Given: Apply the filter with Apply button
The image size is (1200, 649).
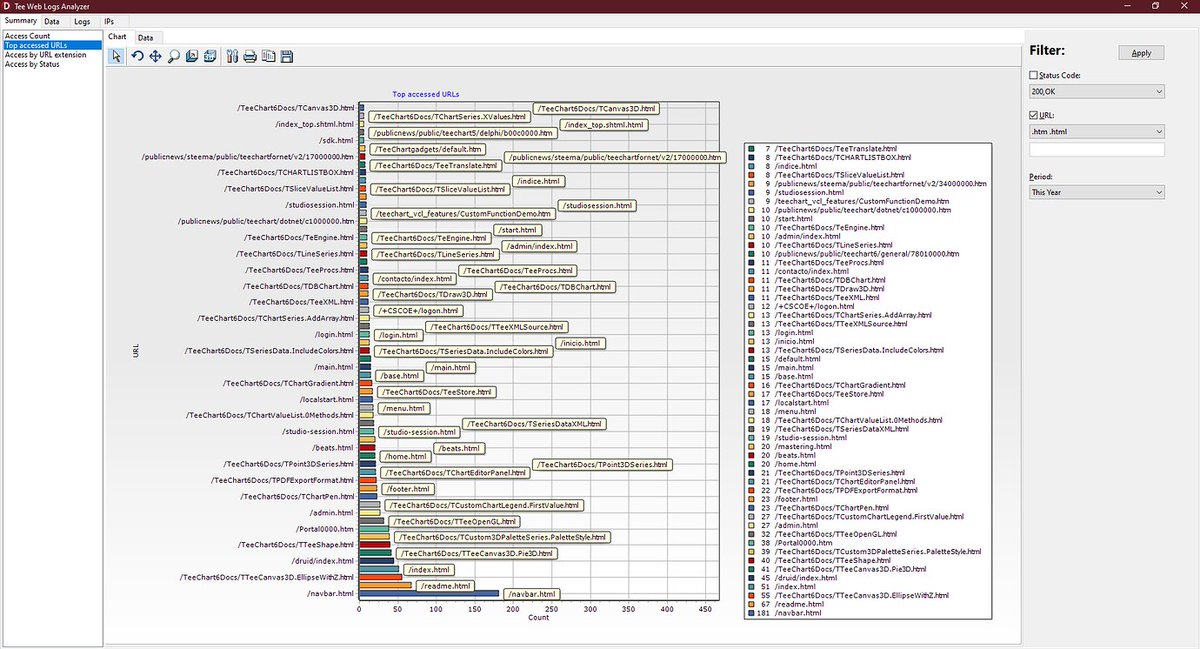Looking at the screenshot, I should pyautogui.click(x=1141, y=53).
